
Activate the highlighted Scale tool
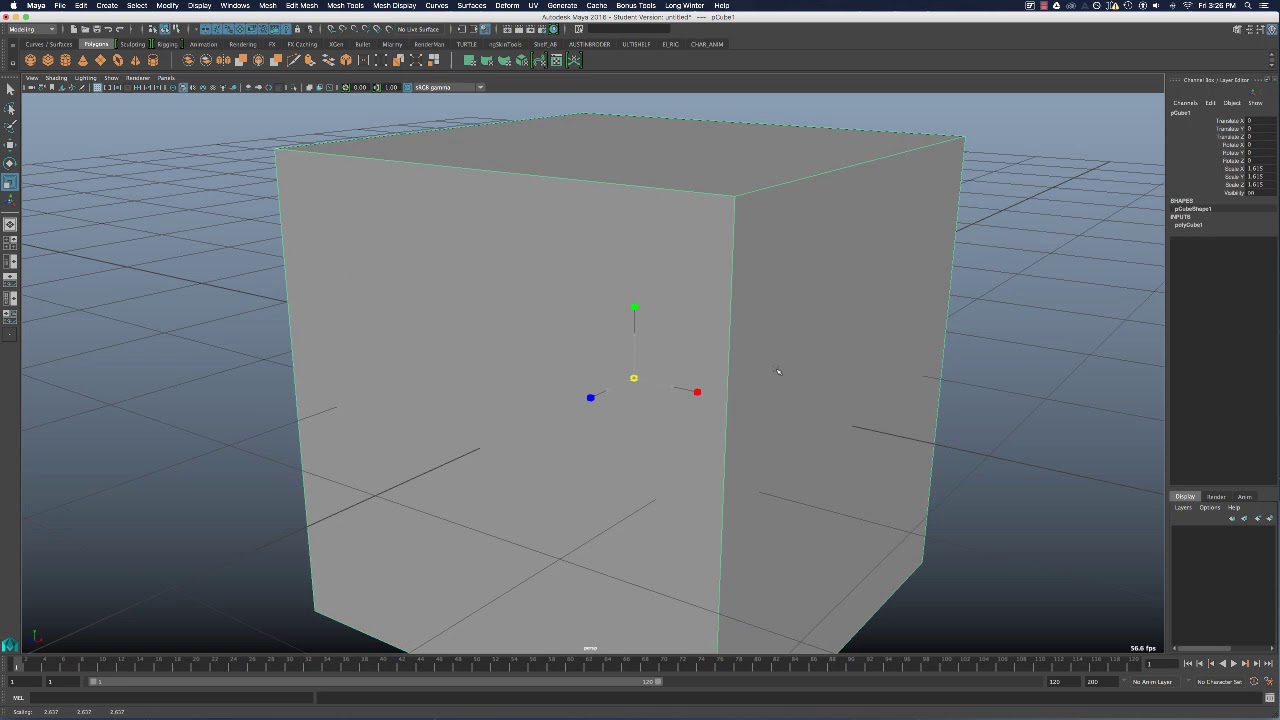click(10, 182)
